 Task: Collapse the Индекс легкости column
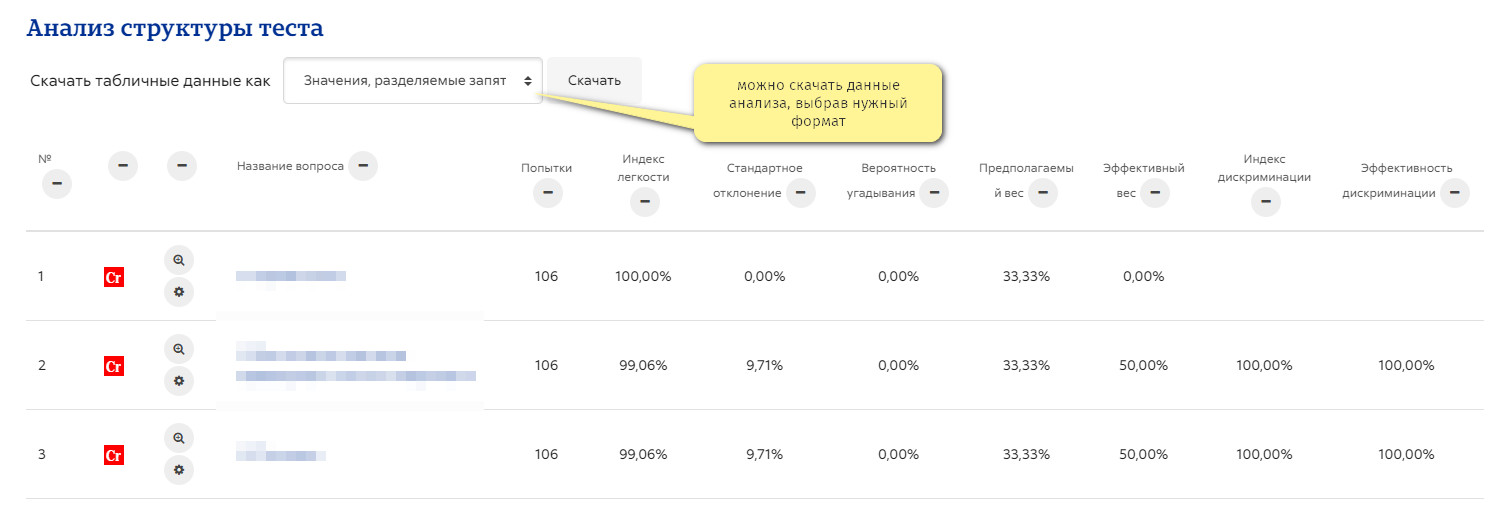[x=644, y=202]
